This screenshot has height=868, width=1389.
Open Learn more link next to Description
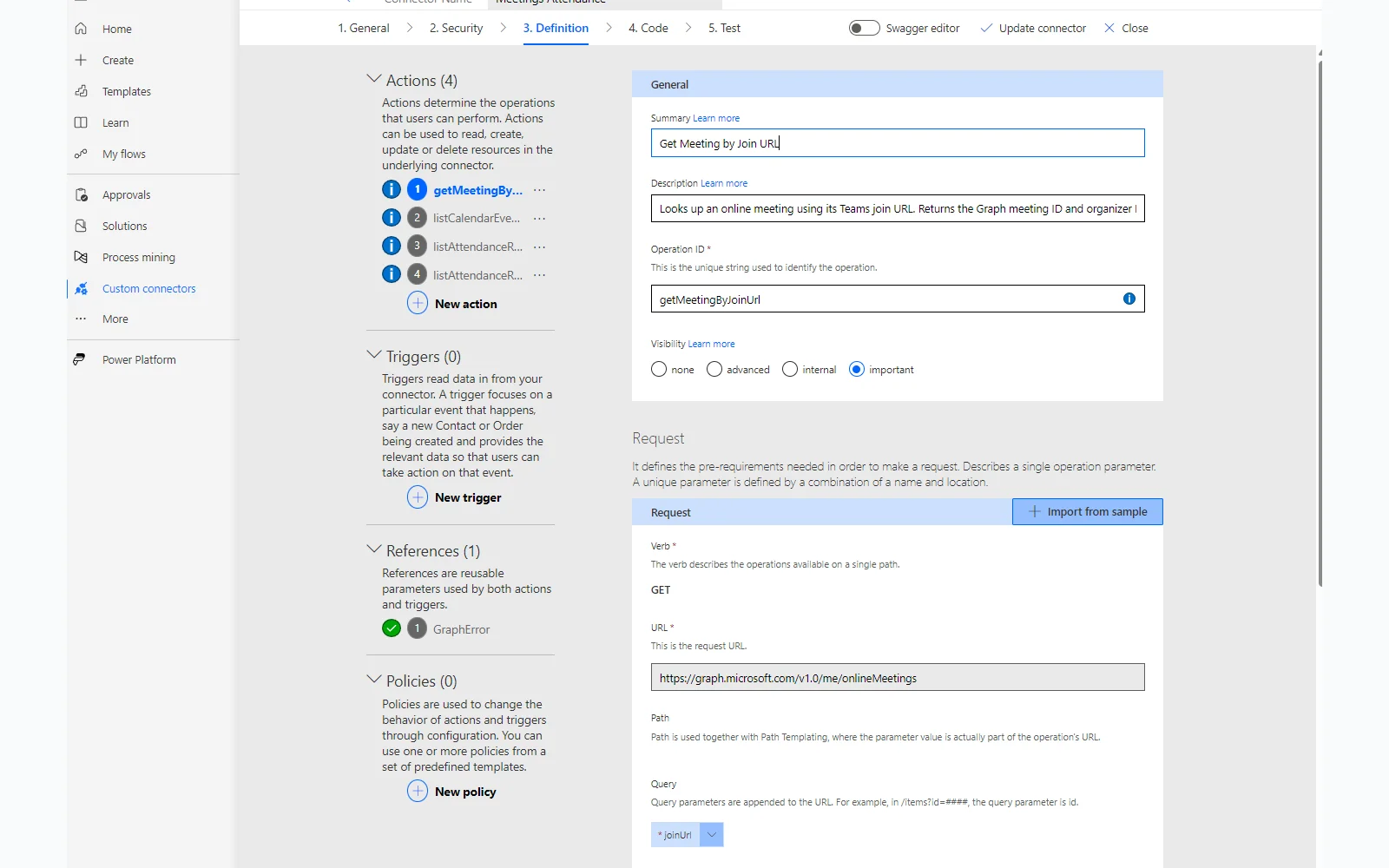[x=724, y=183]
